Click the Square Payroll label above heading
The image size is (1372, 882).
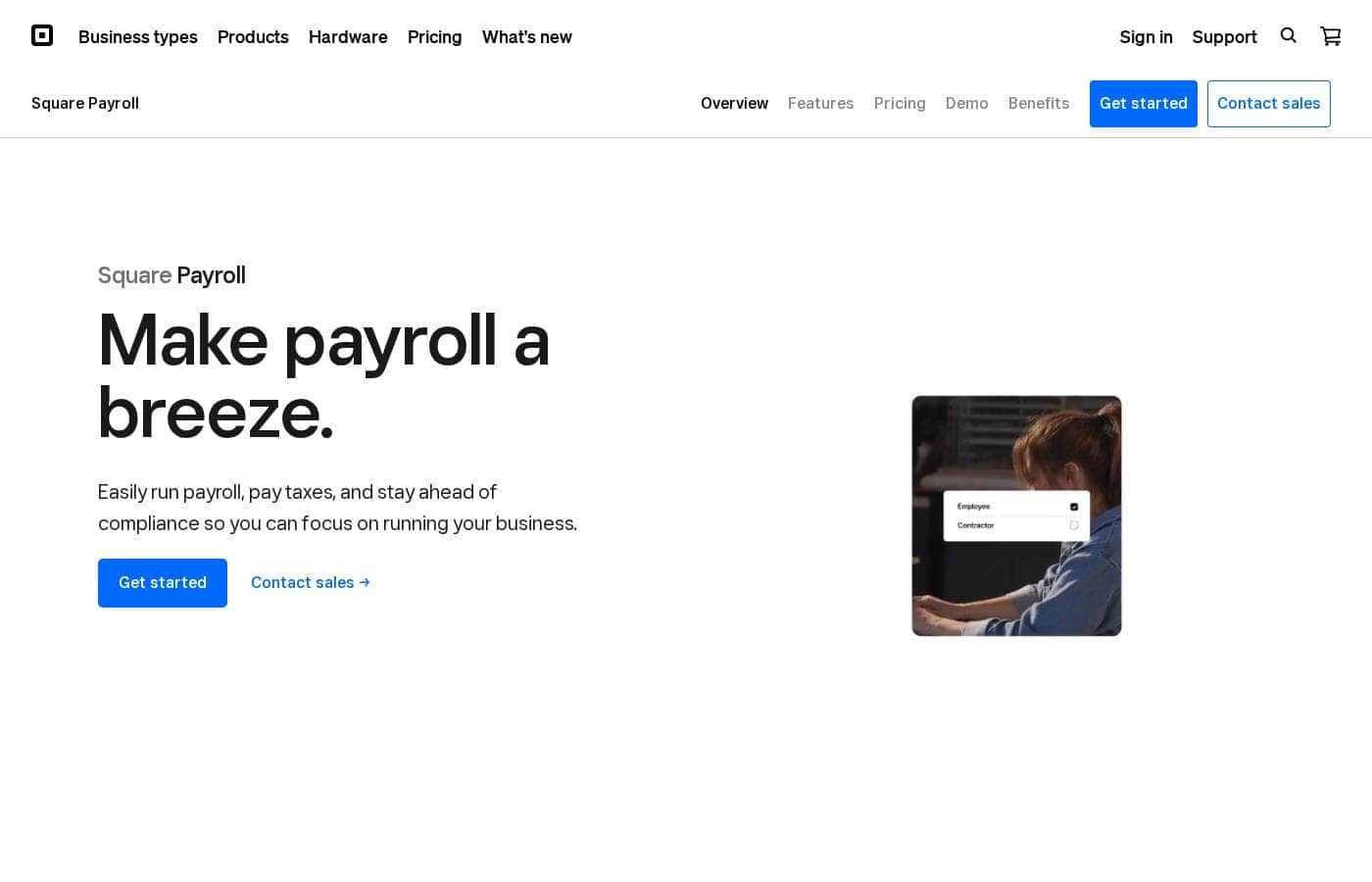[x=171, y=275]
